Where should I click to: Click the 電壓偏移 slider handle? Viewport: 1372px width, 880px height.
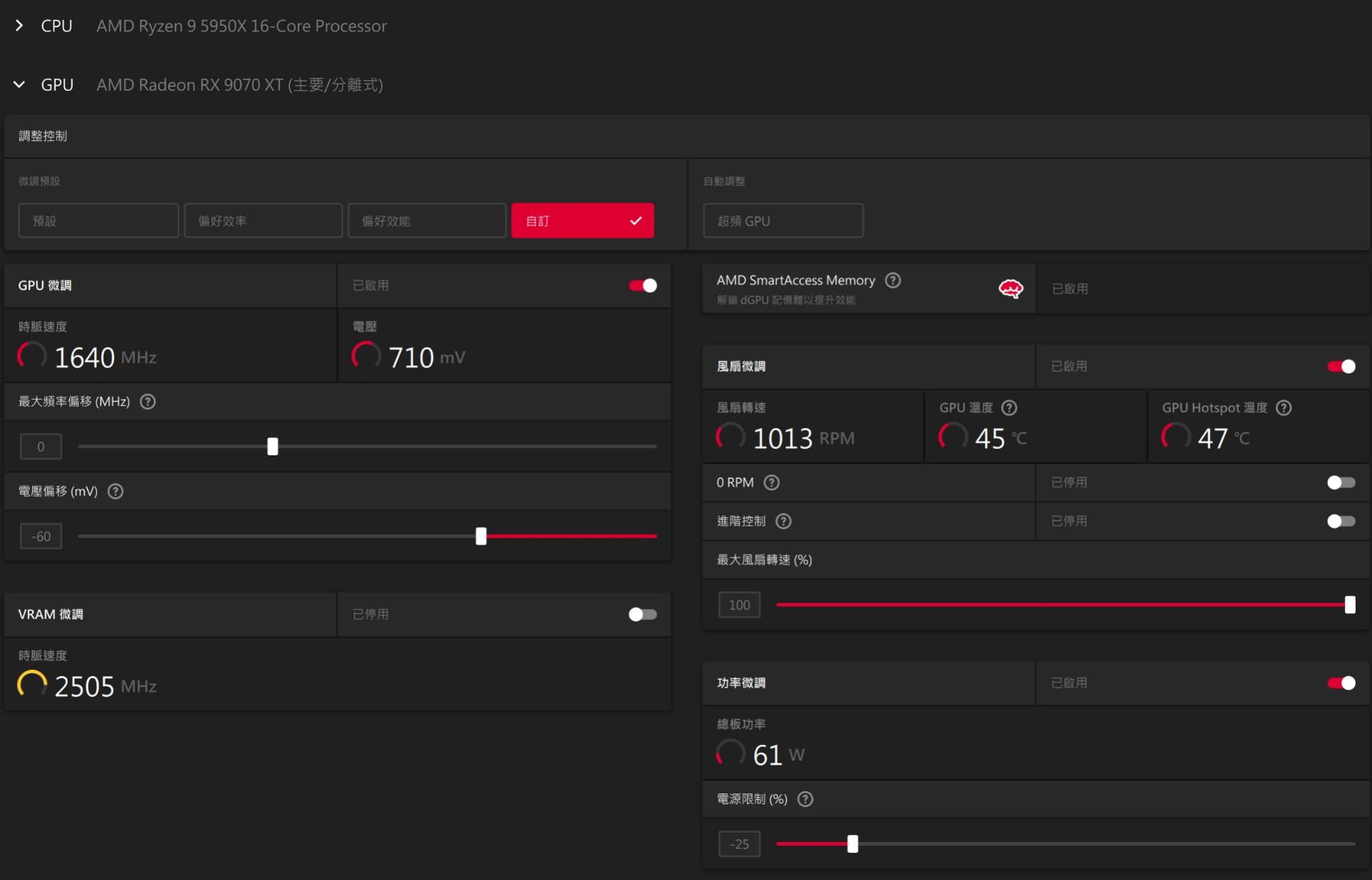click(x=481, y=536)
